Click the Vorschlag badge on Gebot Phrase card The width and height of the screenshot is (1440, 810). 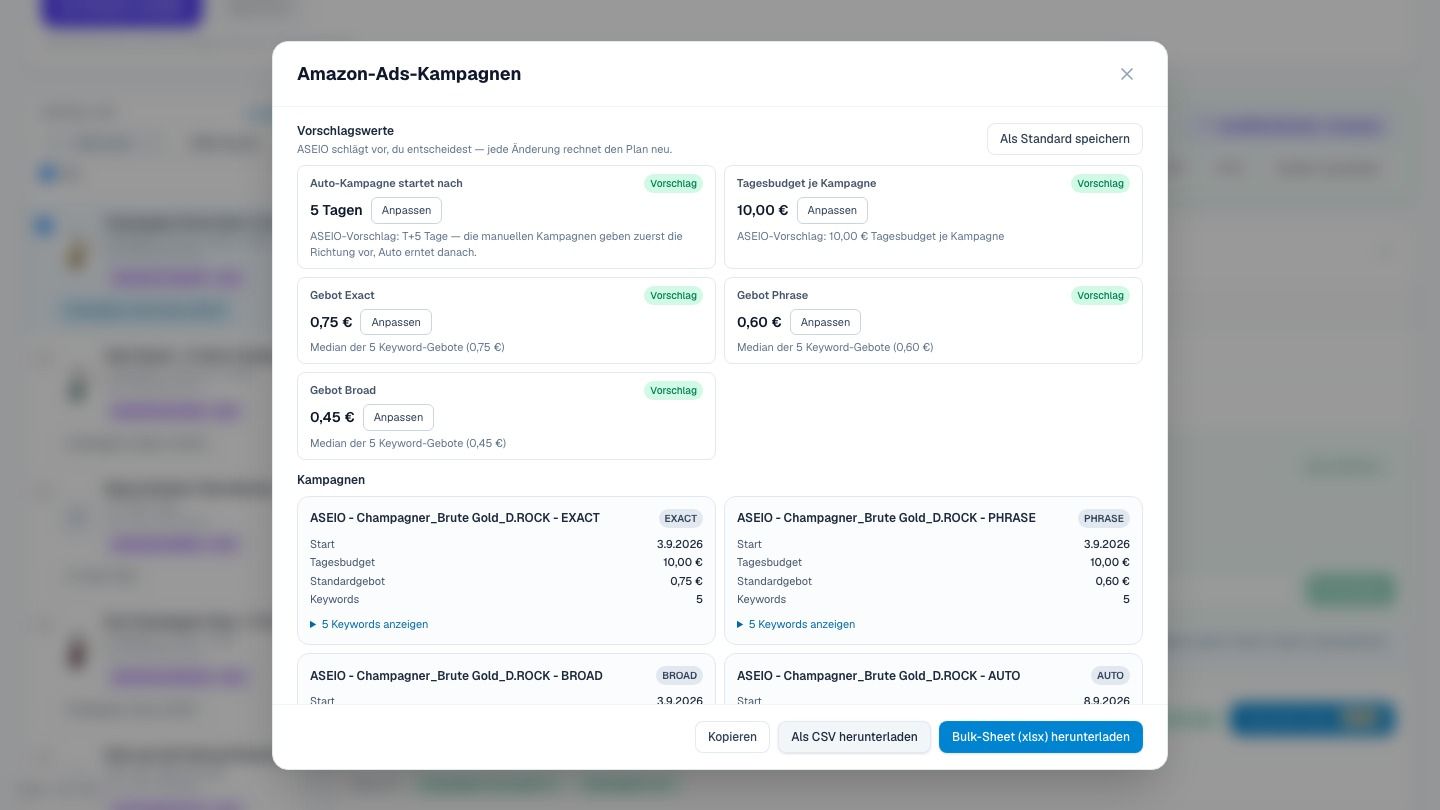1100,295
